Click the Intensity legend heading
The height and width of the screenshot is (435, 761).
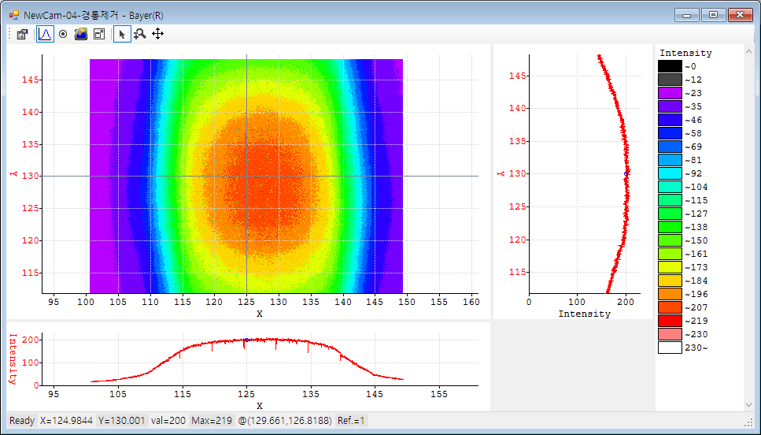coord(685,53)
